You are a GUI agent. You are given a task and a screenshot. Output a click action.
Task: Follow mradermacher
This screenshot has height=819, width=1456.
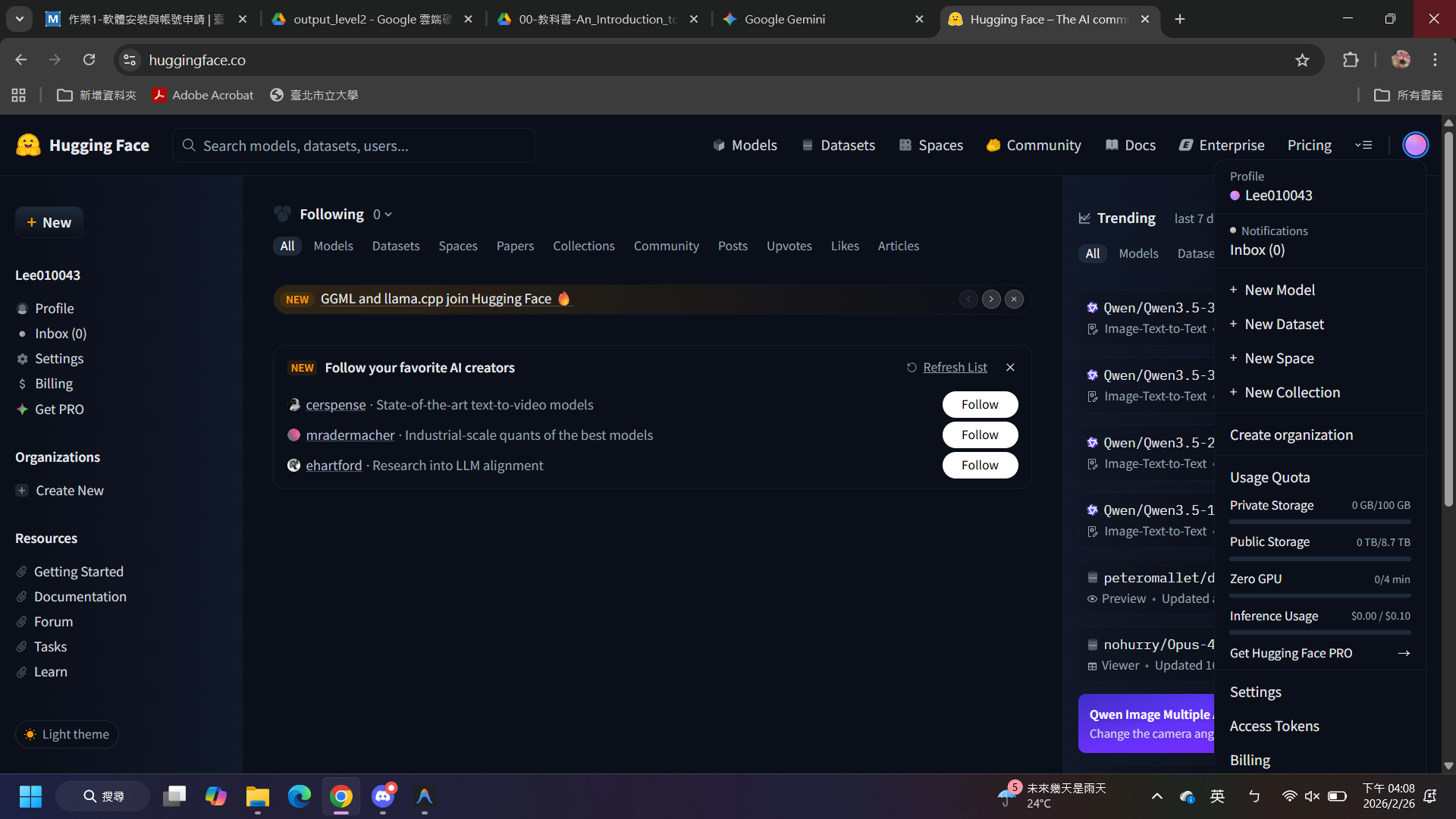pos(980,435)
